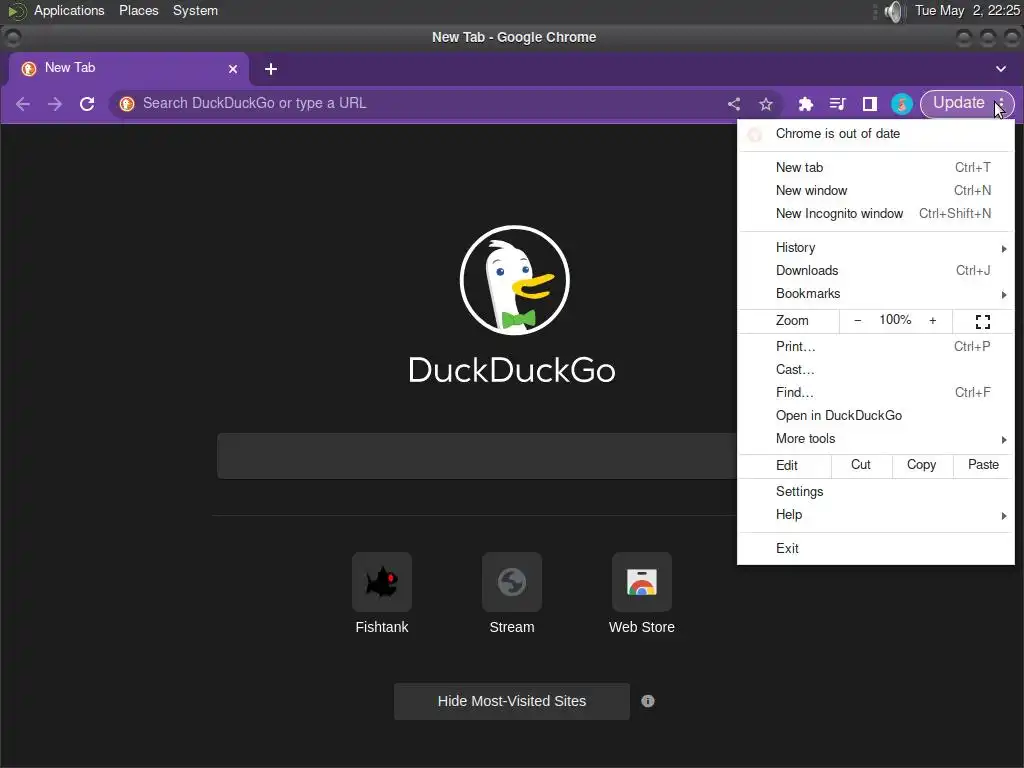Bookmark this tab with the star icon

766,104
